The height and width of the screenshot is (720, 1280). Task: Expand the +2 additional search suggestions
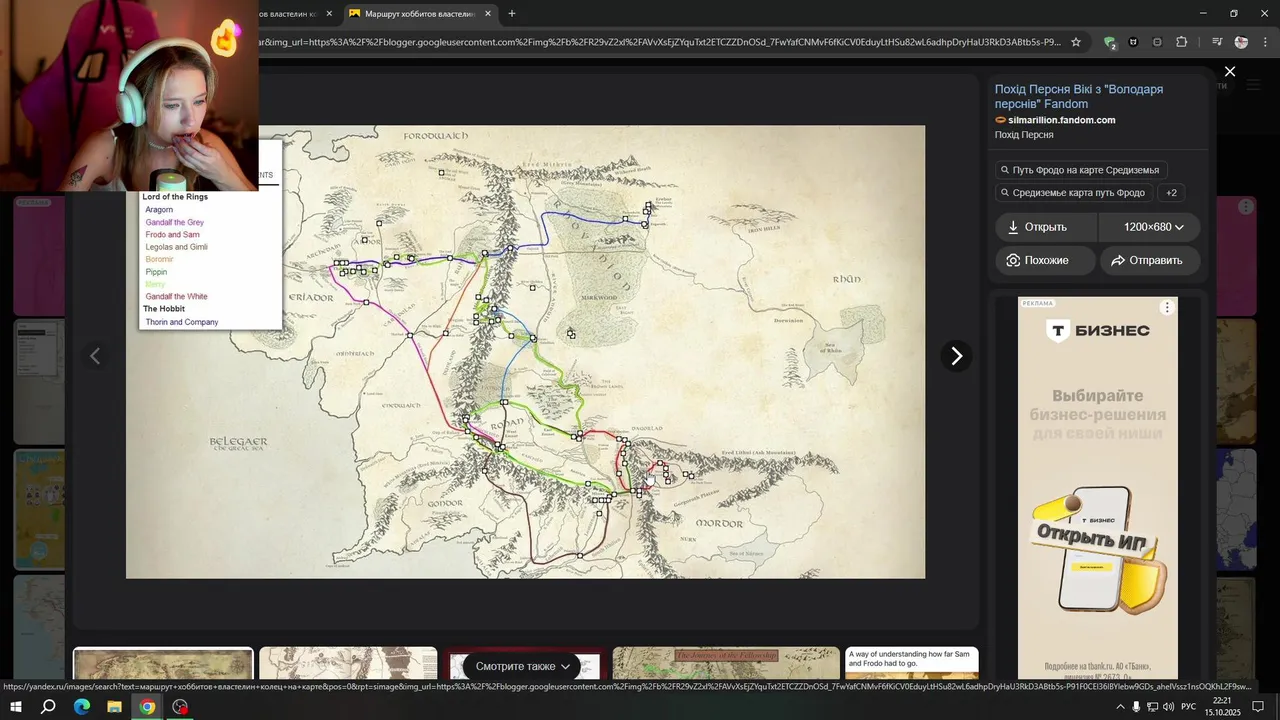click(1171, 193)
